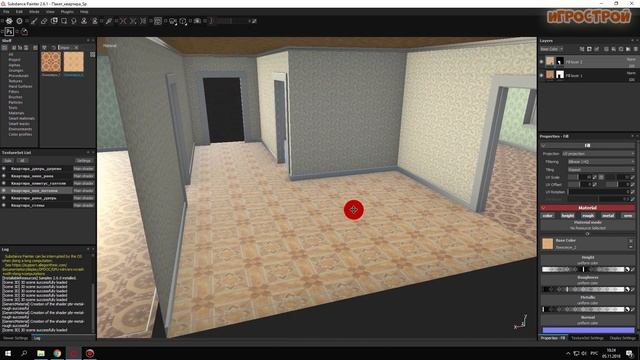Select the Projection tool
The height and width of the screenshot is (360, 640).
pos(54,21)
